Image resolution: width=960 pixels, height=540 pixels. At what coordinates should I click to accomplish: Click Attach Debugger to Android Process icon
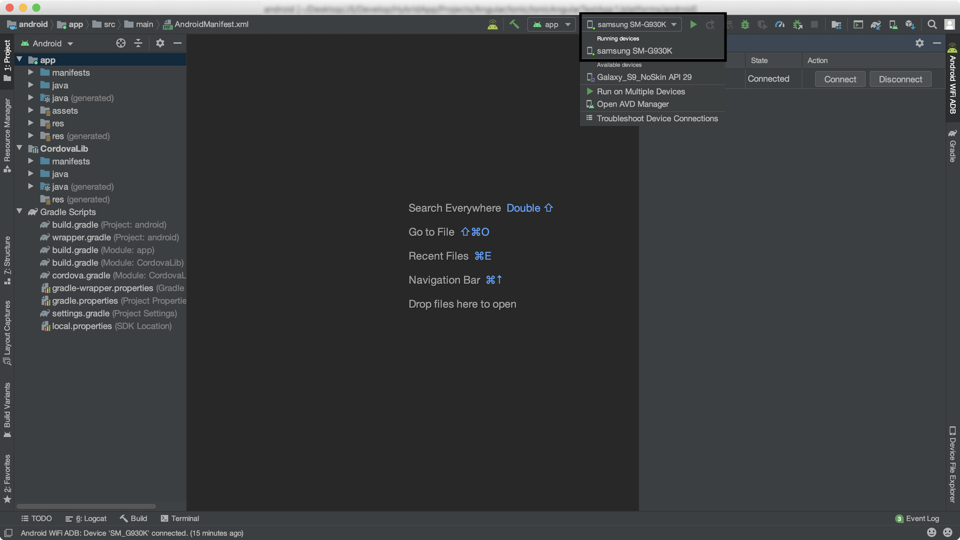pyautogui.click(x=797, y=24)
